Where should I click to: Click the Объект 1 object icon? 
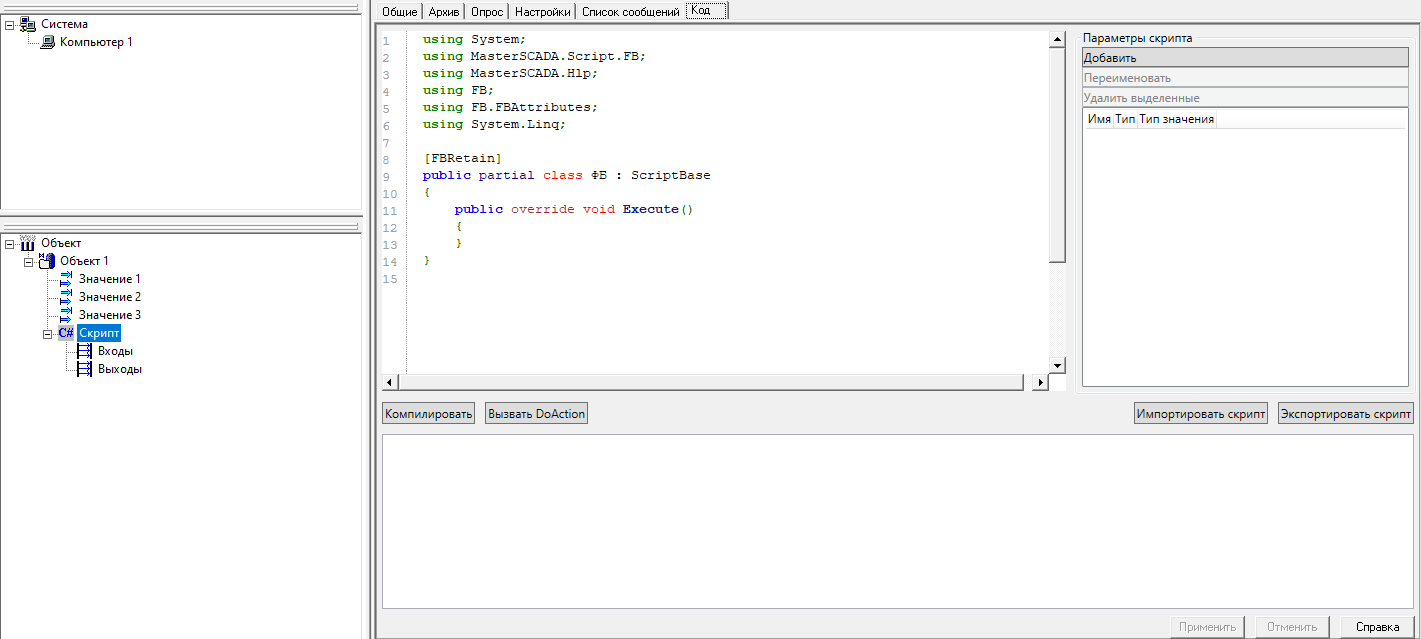[47, 261]
